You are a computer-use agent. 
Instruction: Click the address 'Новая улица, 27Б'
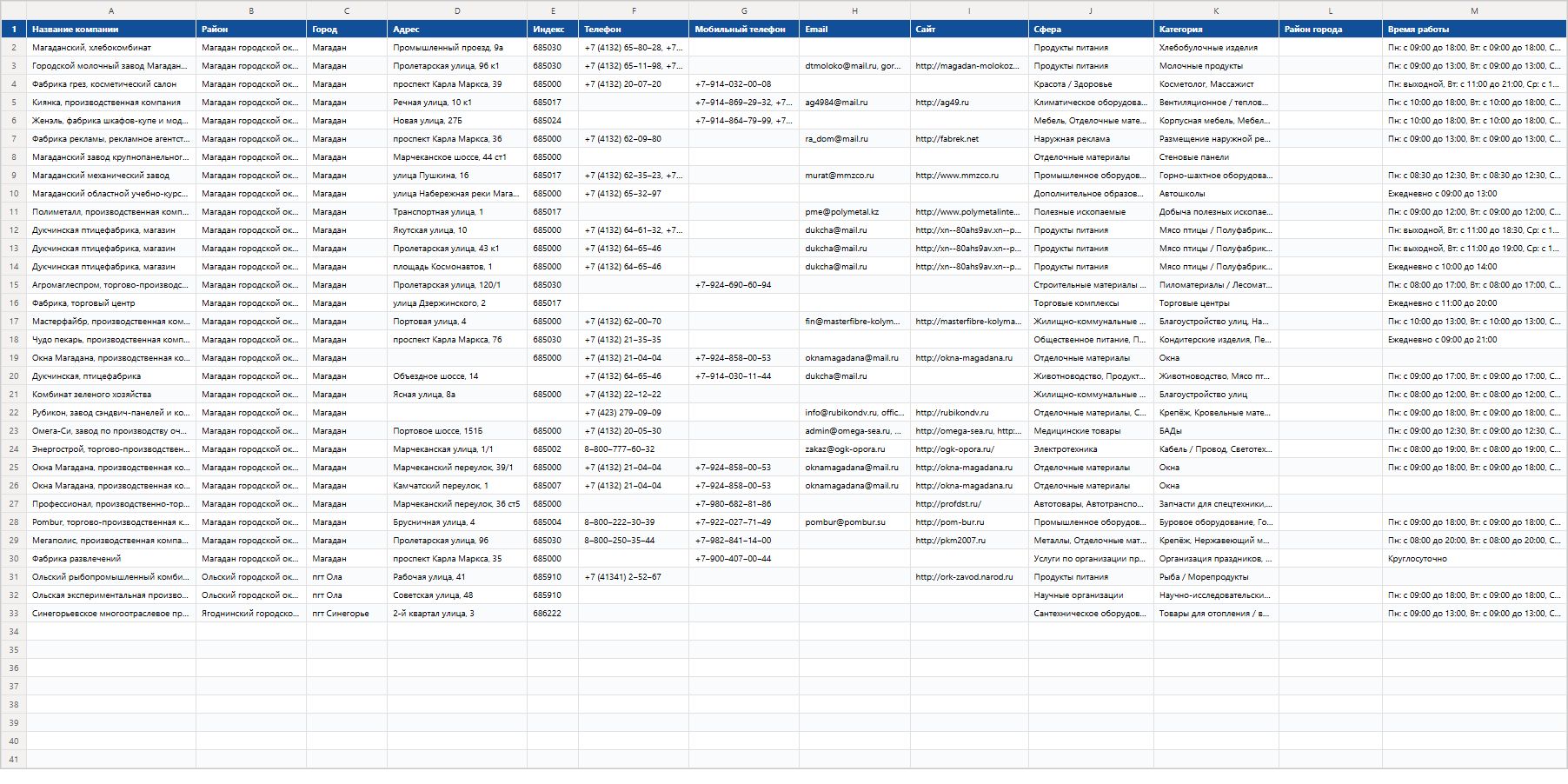point(457,121)
